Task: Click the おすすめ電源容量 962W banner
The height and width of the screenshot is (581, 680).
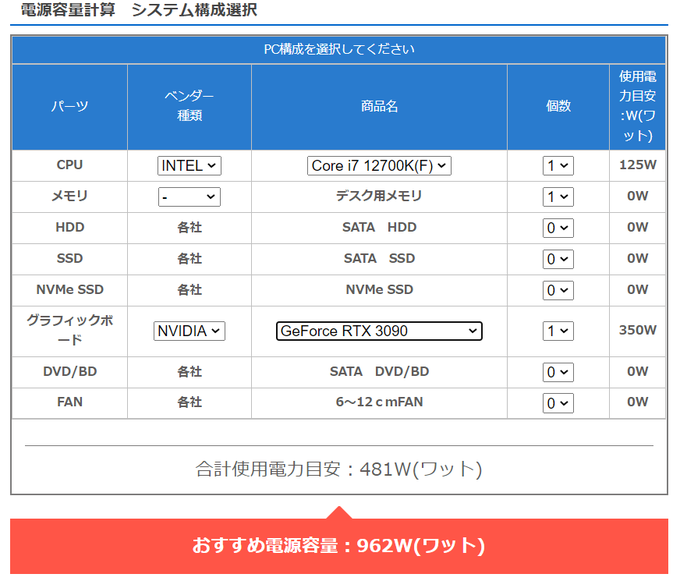Action: click(339, 546)
